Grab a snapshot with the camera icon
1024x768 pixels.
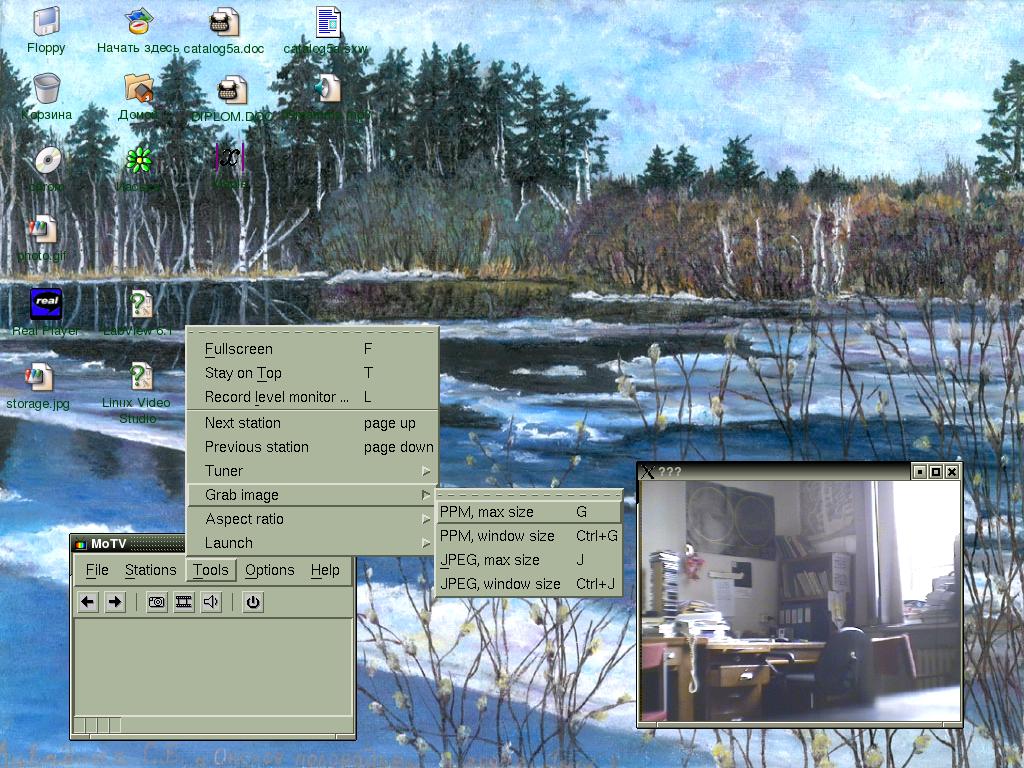157,601
